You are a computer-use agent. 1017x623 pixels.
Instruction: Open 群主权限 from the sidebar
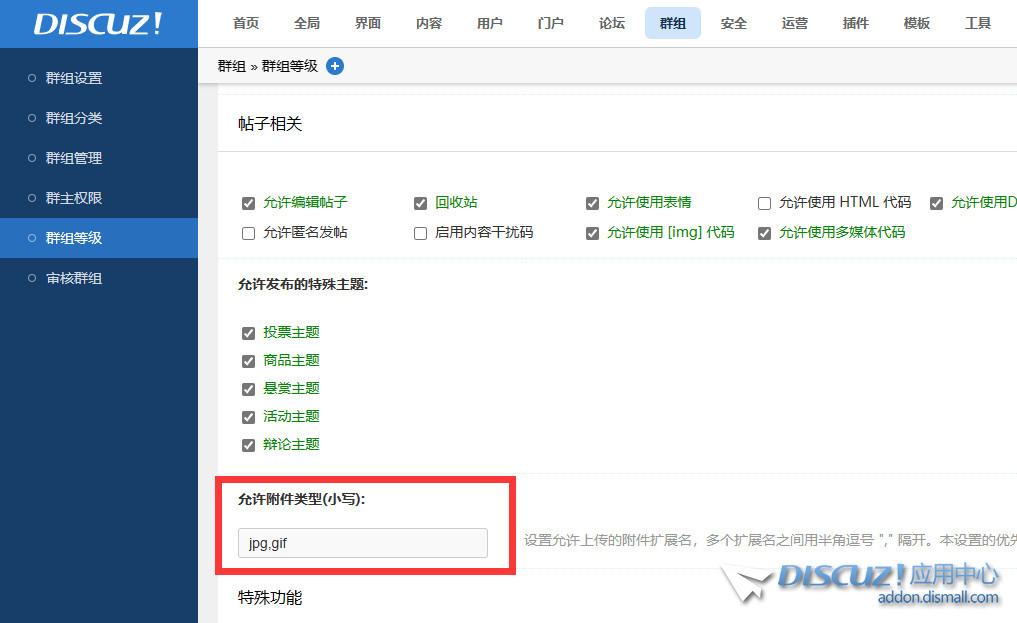pos(74,198)
